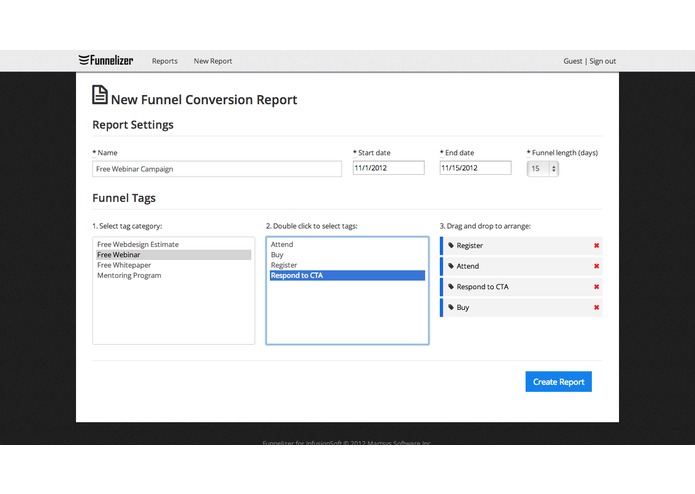Go to New Report page

click(x=213, y=61)
